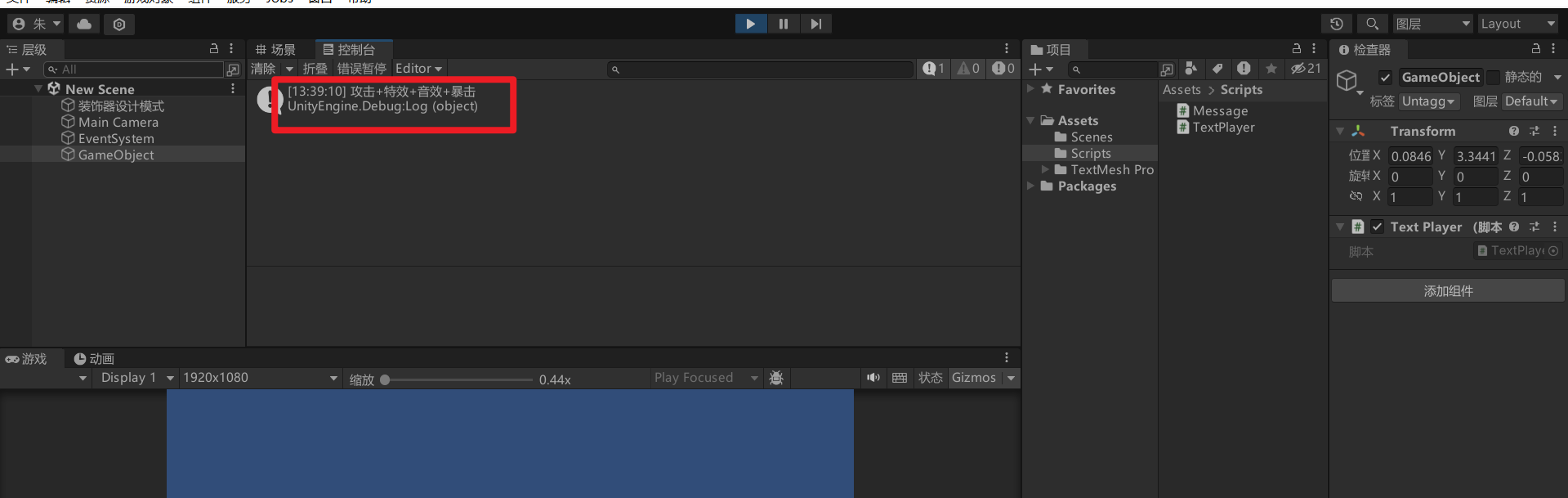1568x498 pixels.
Task: Toggle 折叠 collapse in console
Action: (315, 69)
